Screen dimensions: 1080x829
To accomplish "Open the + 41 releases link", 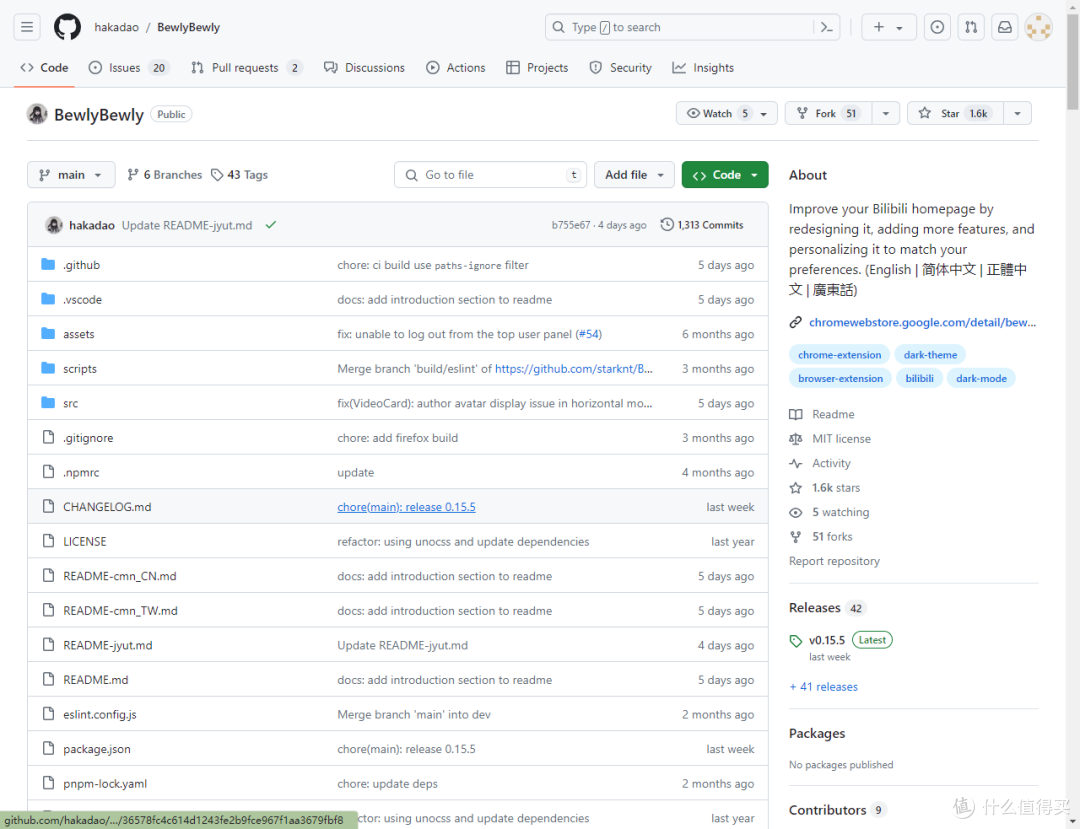I will tap(823, 687).
